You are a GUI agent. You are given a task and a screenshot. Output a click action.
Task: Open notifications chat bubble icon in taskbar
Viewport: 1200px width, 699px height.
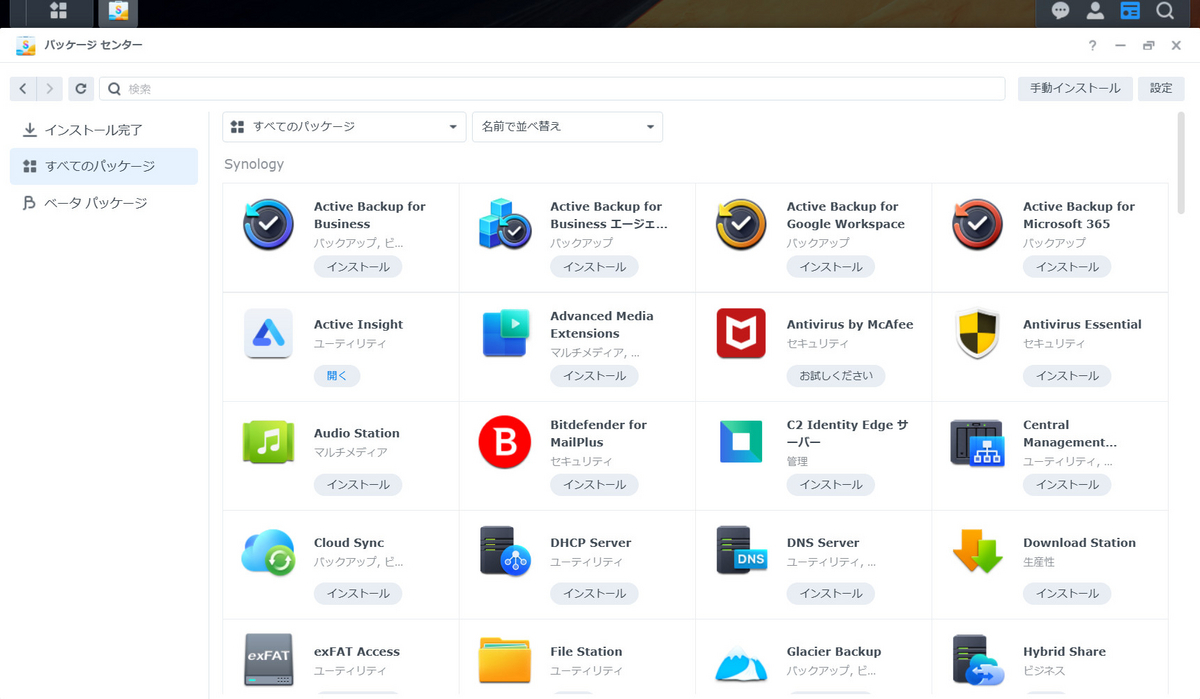(x=1060, y=12)
